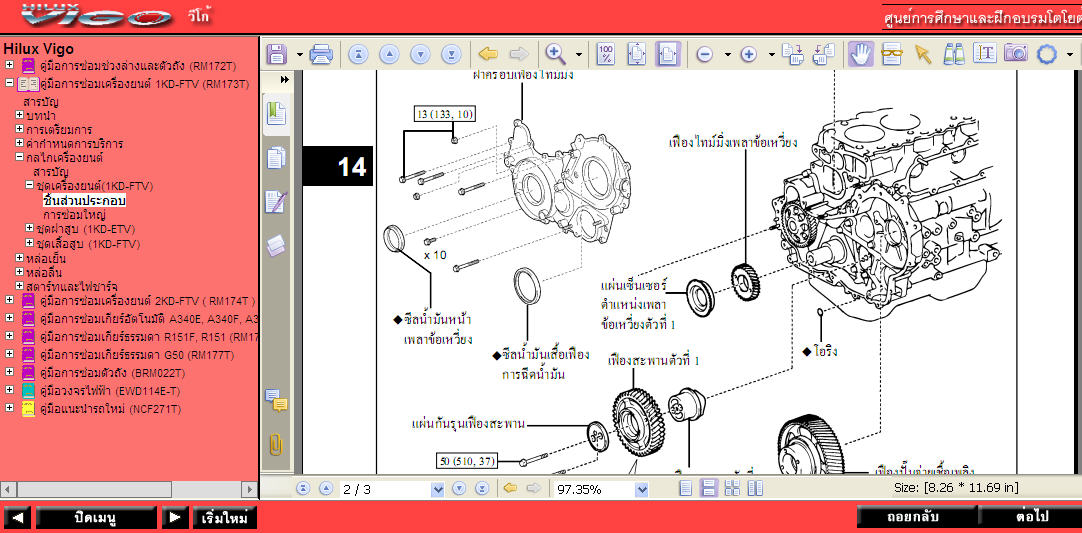Go to next page using top toolbar down arrow
This screenshot has width=1082, height=533.
(x=420, y=54)
